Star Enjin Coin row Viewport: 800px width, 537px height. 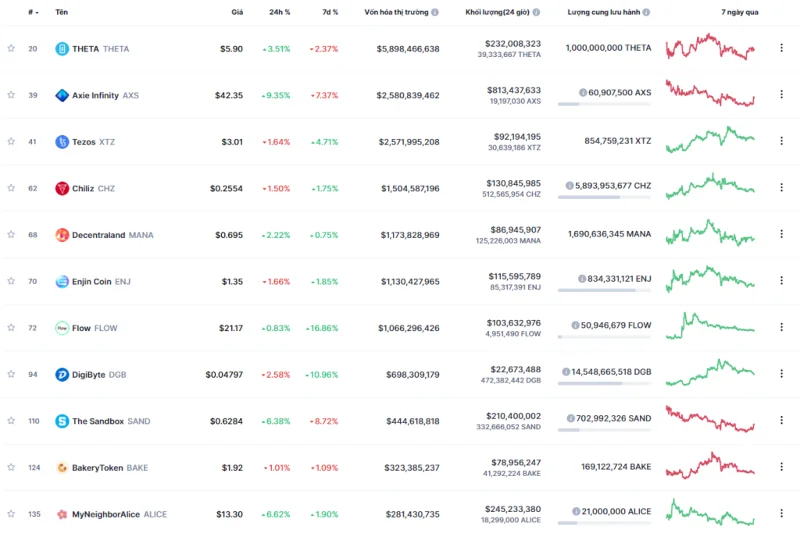click(11, 280)
